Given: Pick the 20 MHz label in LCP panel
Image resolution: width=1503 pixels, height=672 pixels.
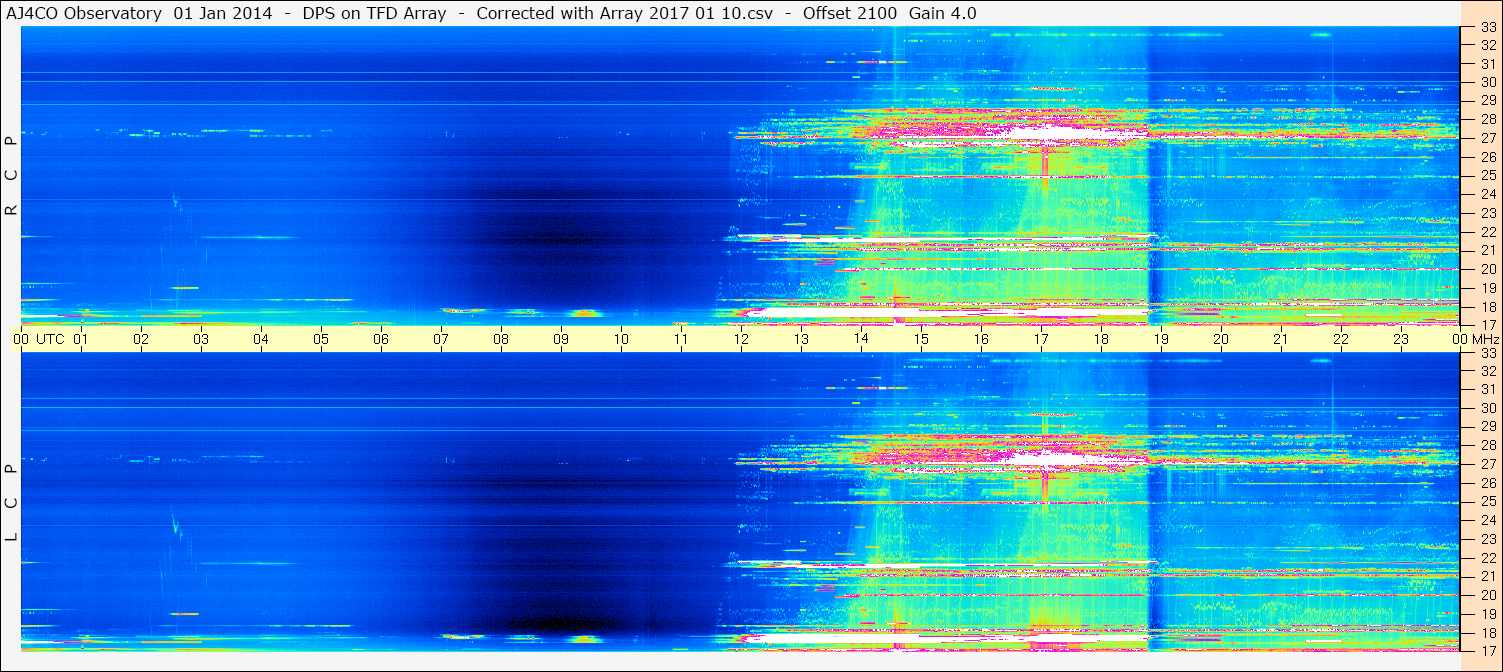Looking at the screenshot, I should [1487, 595].
